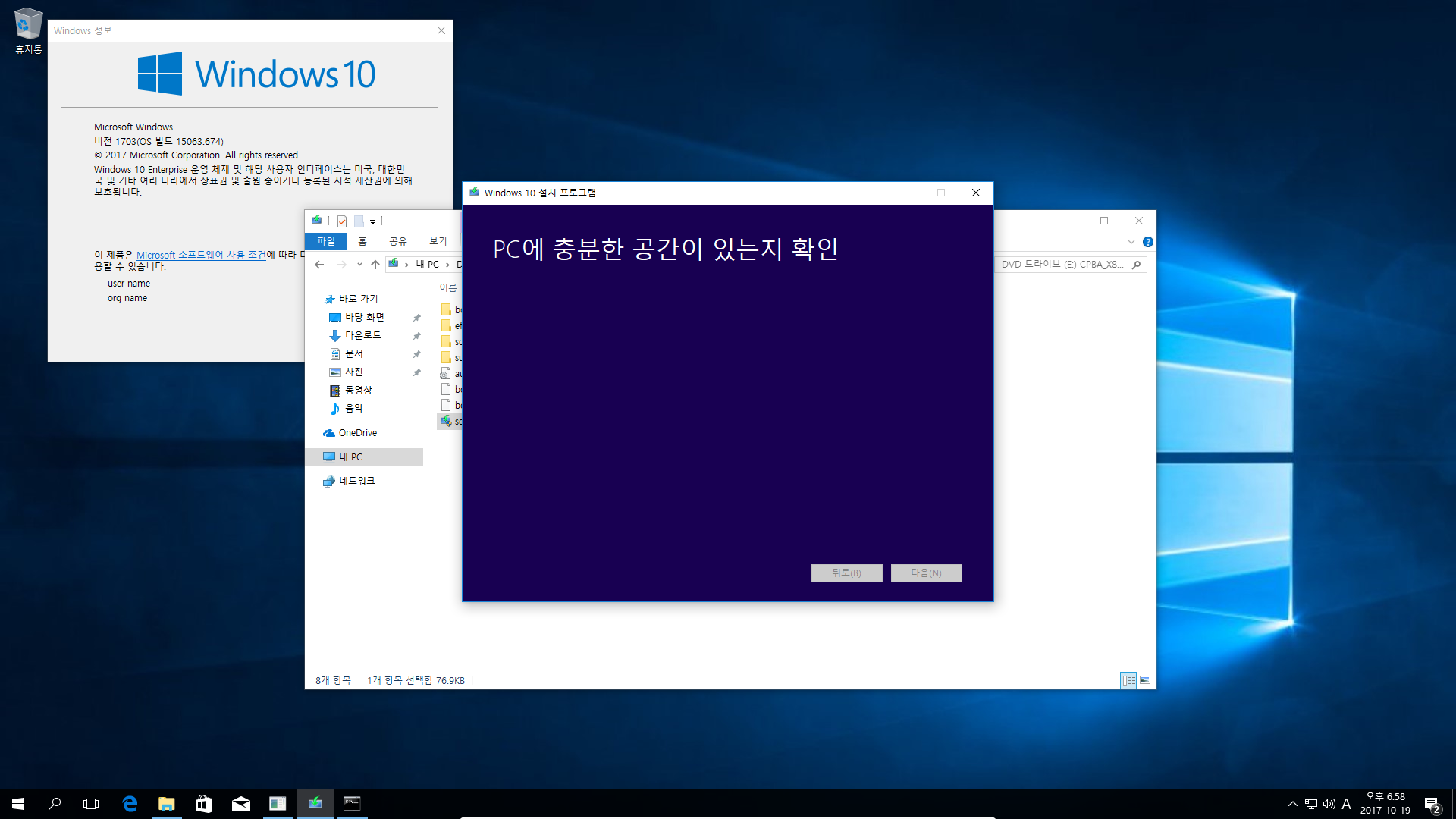
Task: Switch to the 공유 ribbon tab
Action: click(398, 241)
